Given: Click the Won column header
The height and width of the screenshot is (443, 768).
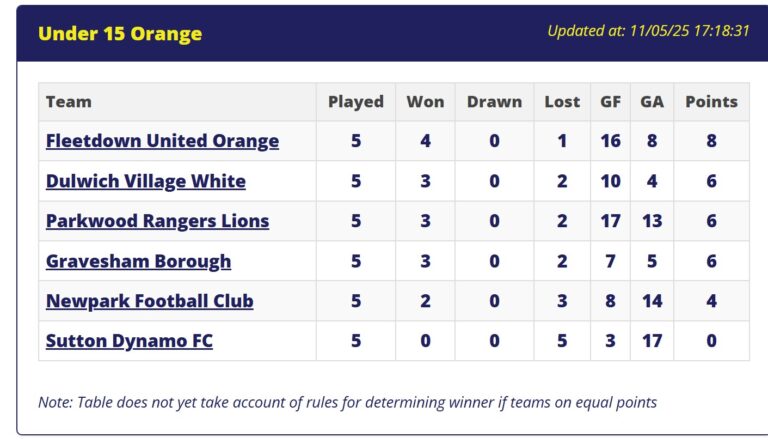Looking at the screenshot, I should pos(425,102).
